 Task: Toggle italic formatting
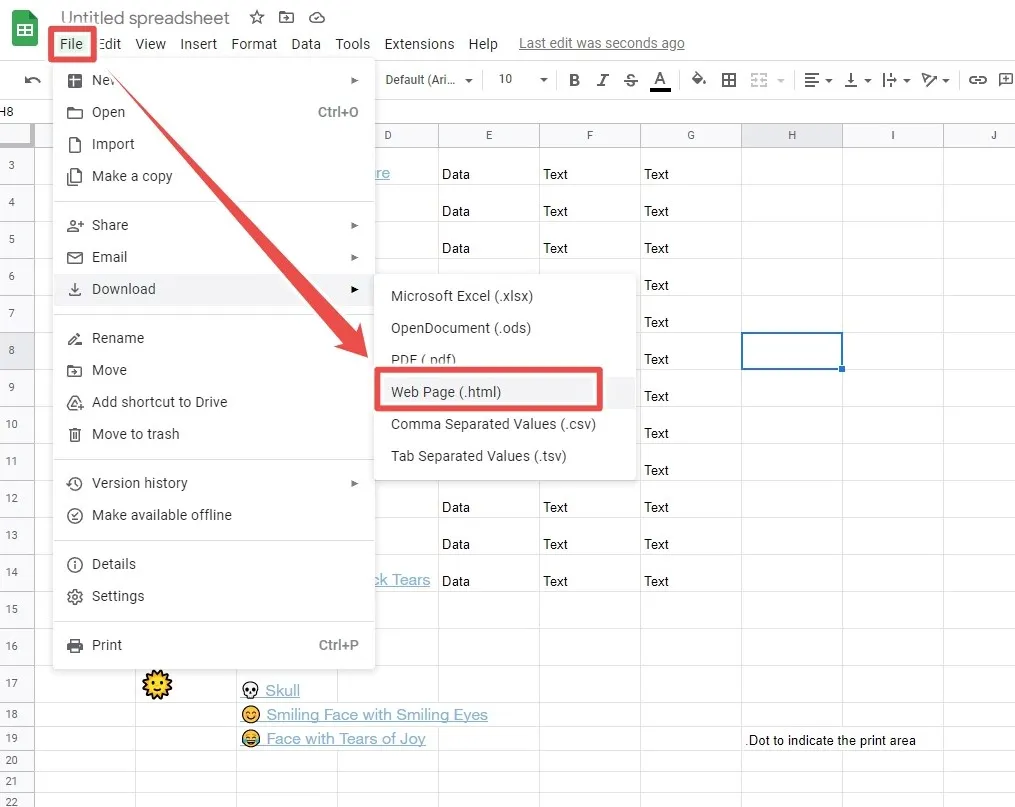[603, 80]
